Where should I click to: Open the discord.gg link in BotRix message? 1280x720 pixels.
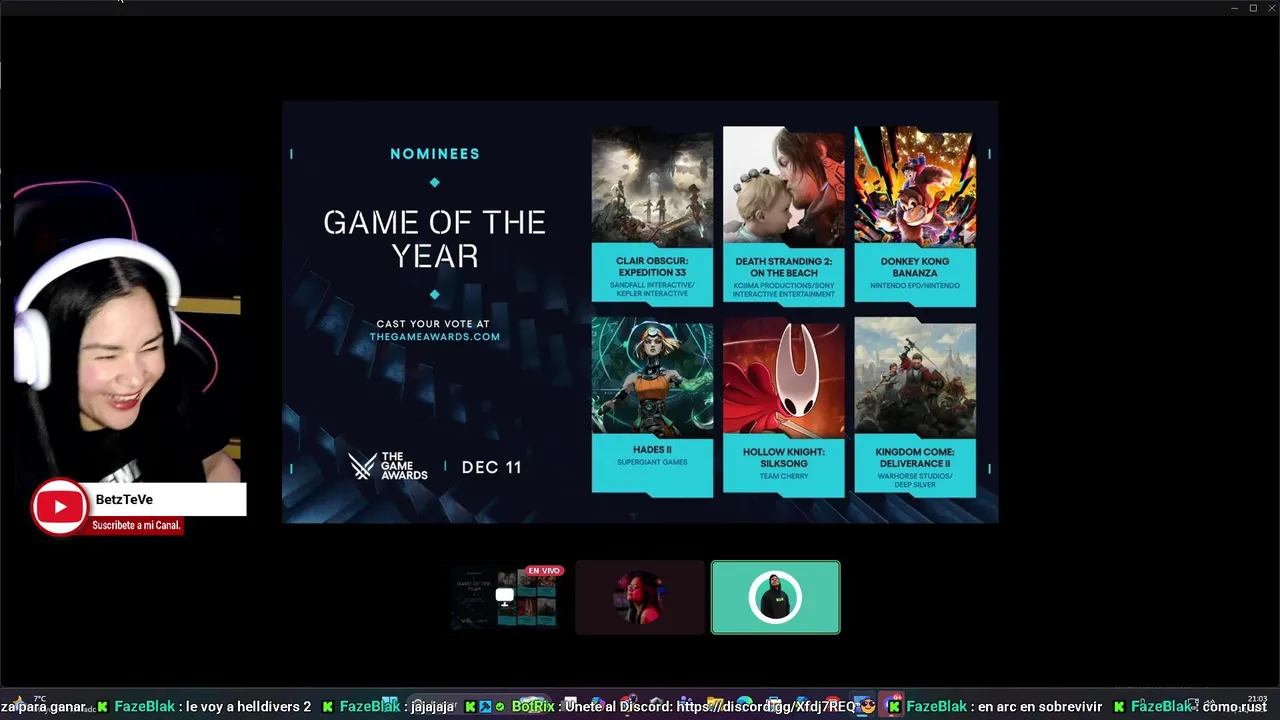click(766, 706)
